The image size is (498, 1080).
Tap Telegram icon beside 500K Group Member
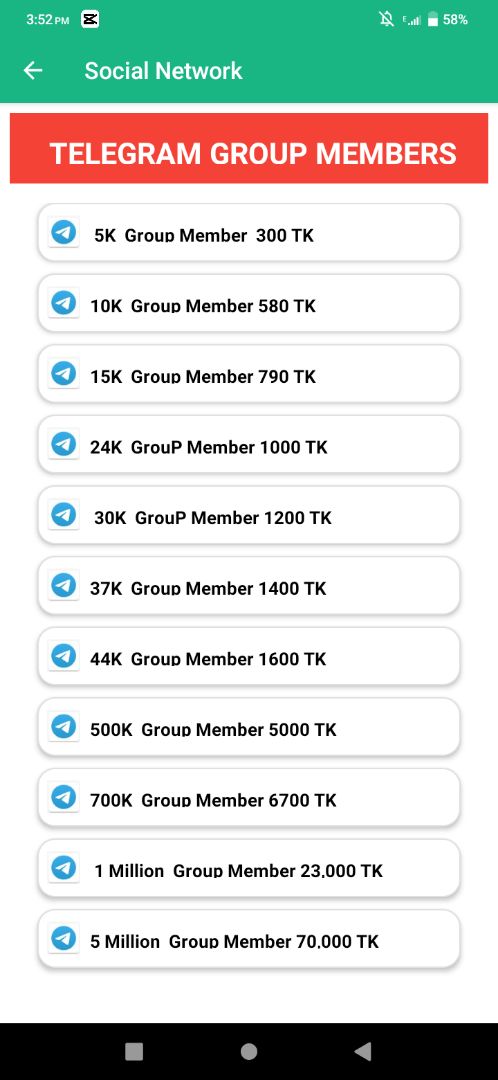pyautogui.click(x=64, y=726)
